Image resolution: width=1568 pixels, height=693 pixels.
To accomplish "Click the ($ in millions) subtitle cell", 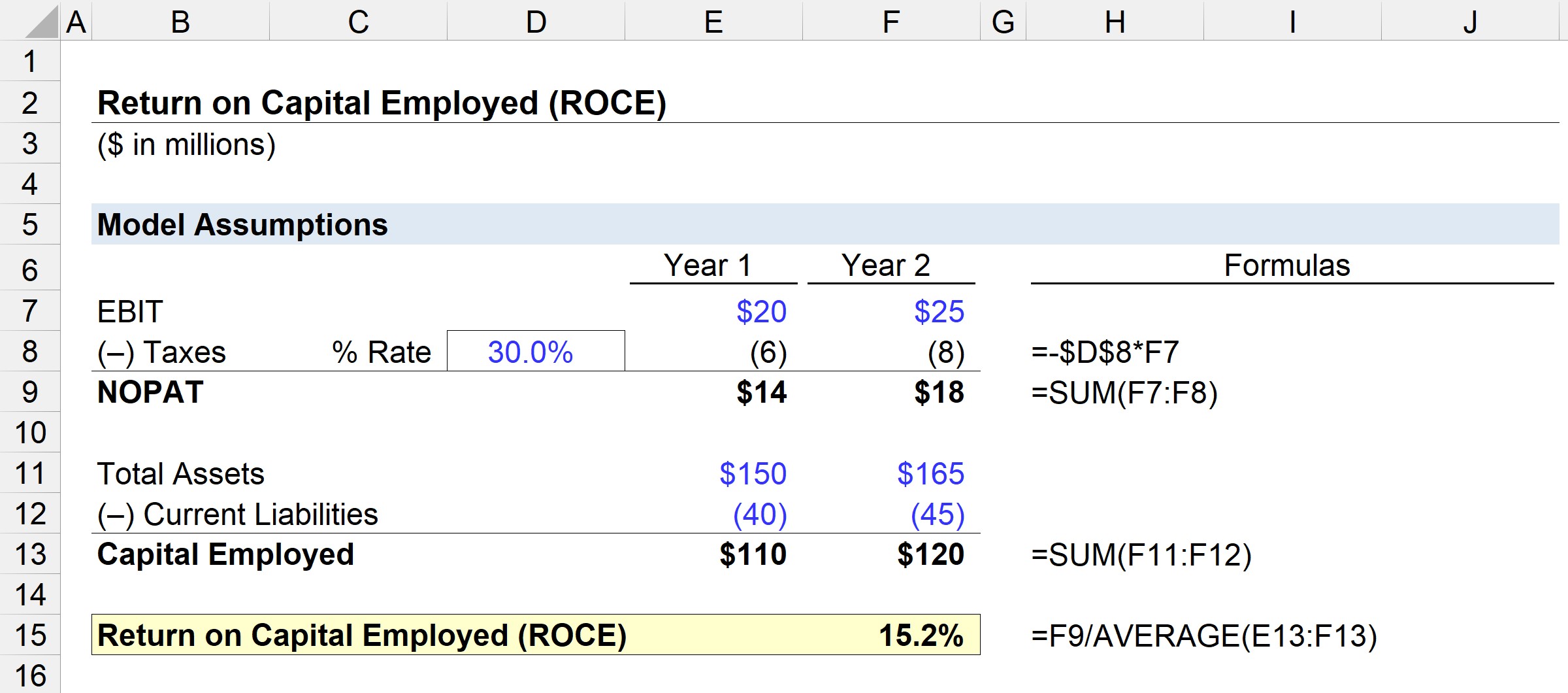I will (x=186, y=144).
